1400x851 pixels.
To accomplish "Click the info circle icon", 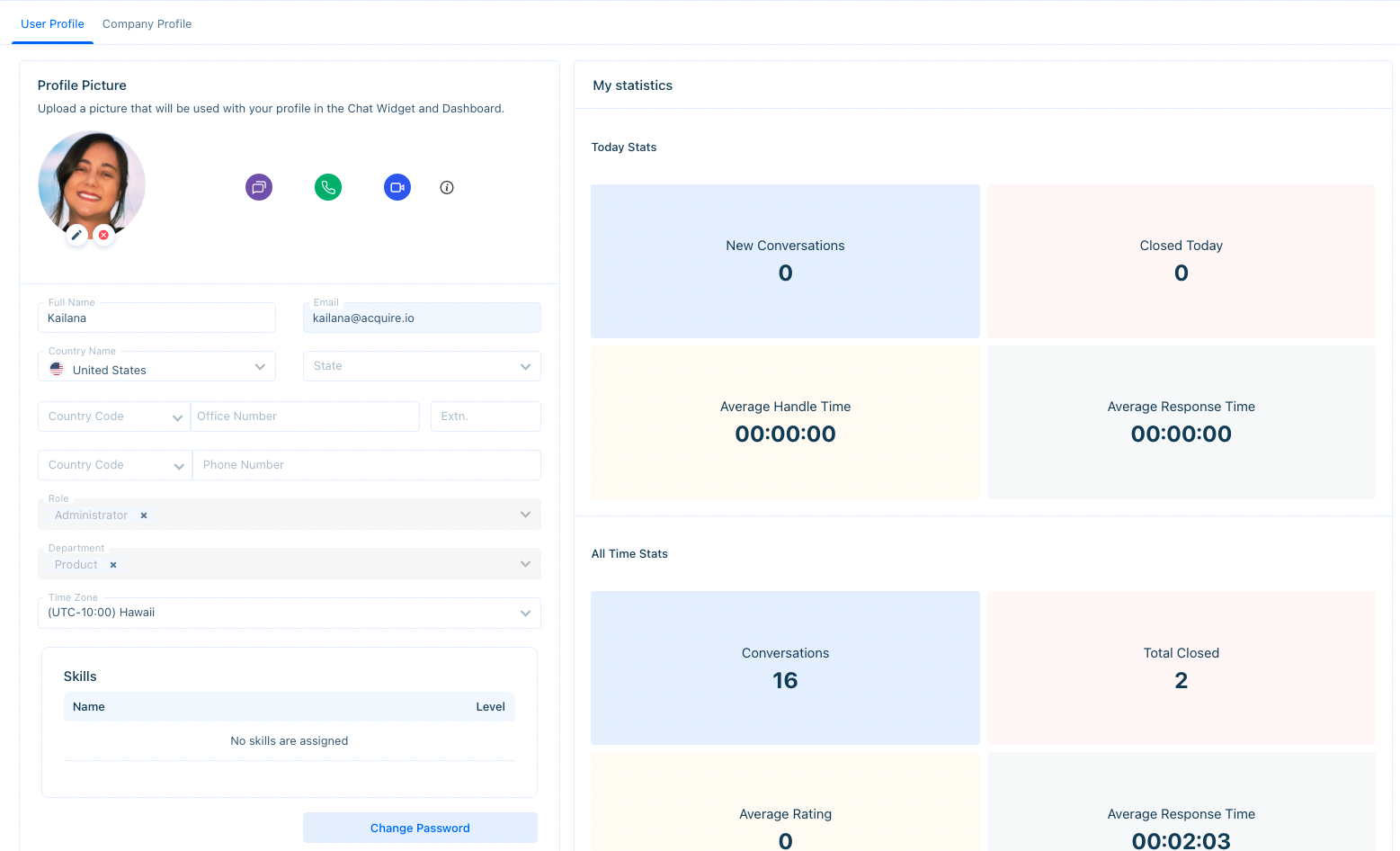I will click(447, 187).
